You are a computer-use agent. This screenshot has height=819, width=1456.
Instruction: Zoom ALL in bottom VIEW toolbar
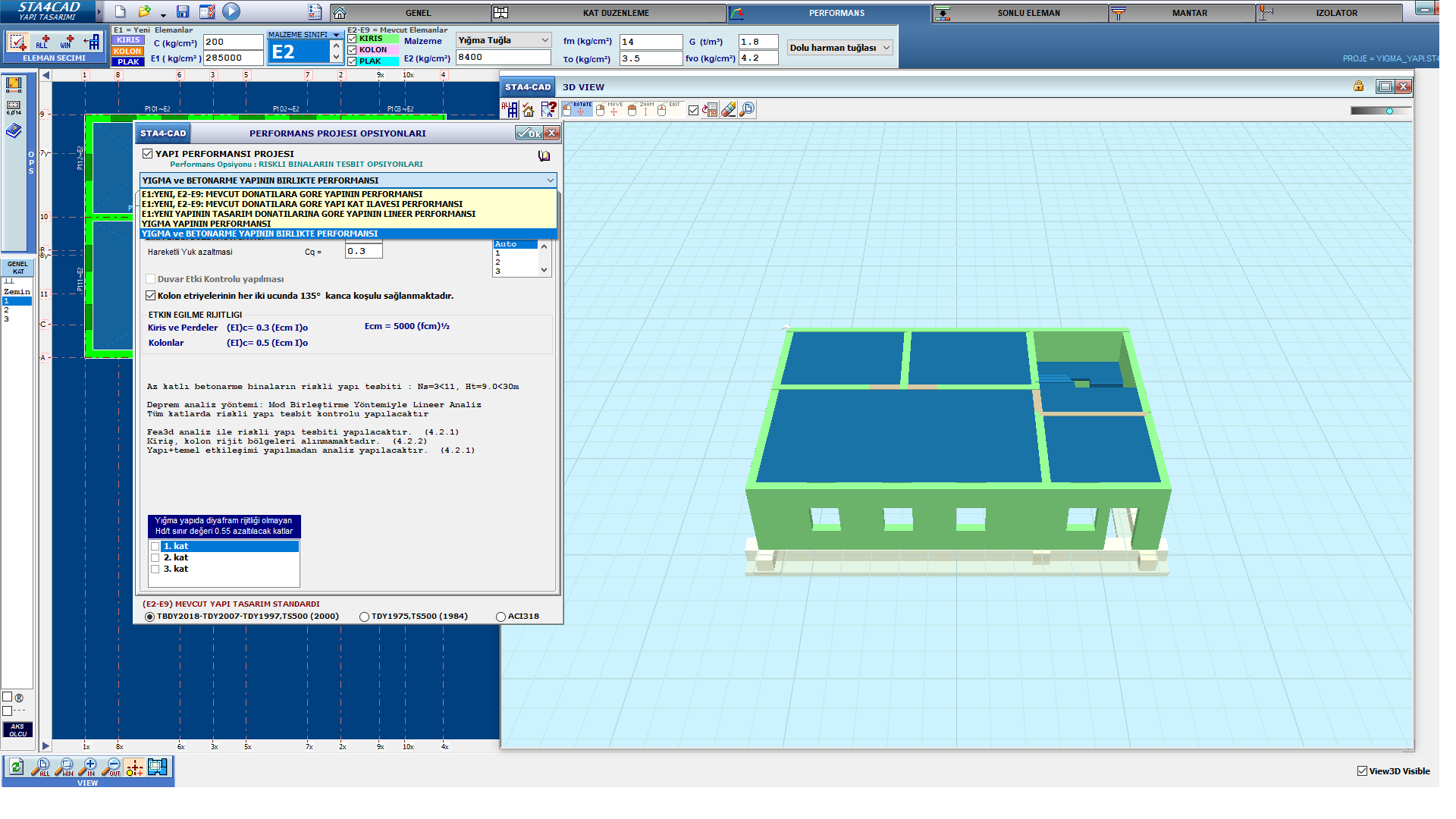(41, 767)
